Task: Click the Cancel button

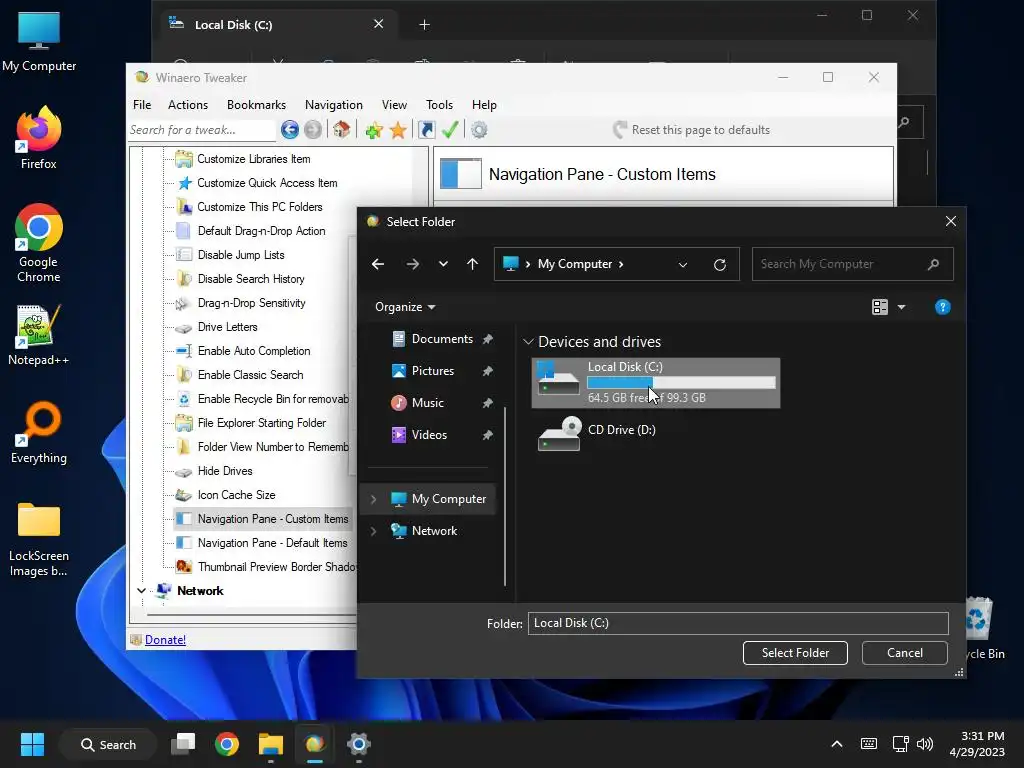Action: tap(904, 653)
